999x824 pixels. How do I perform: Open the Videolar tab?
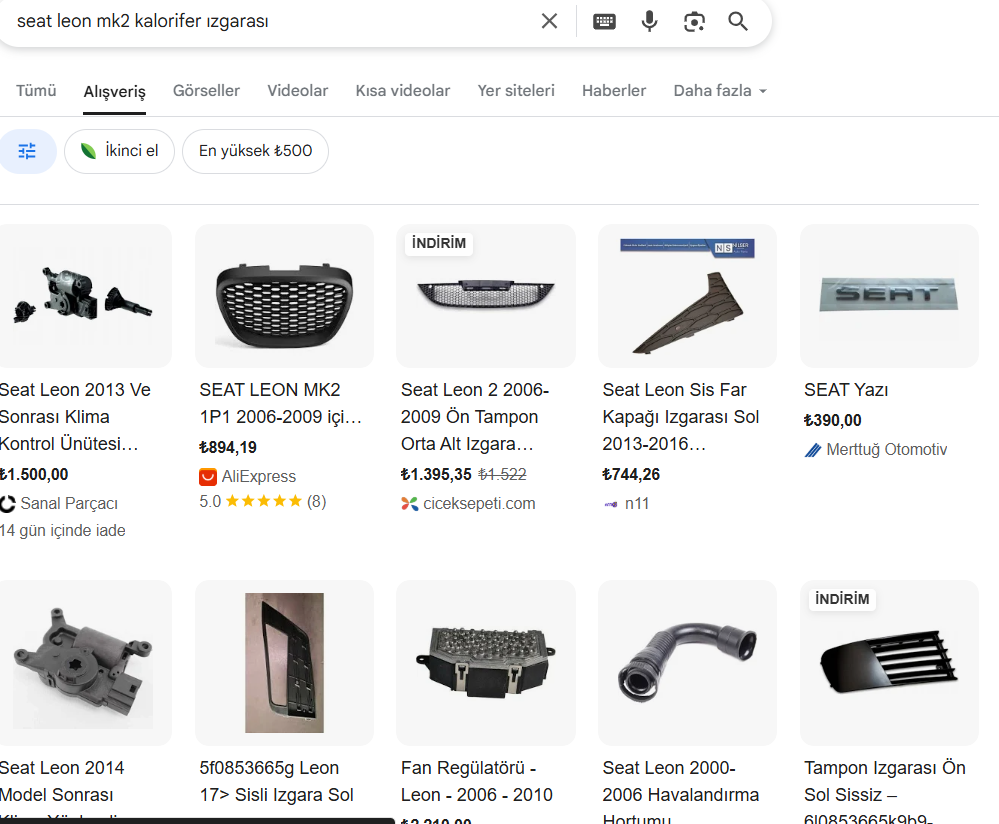tap(298, 90)
